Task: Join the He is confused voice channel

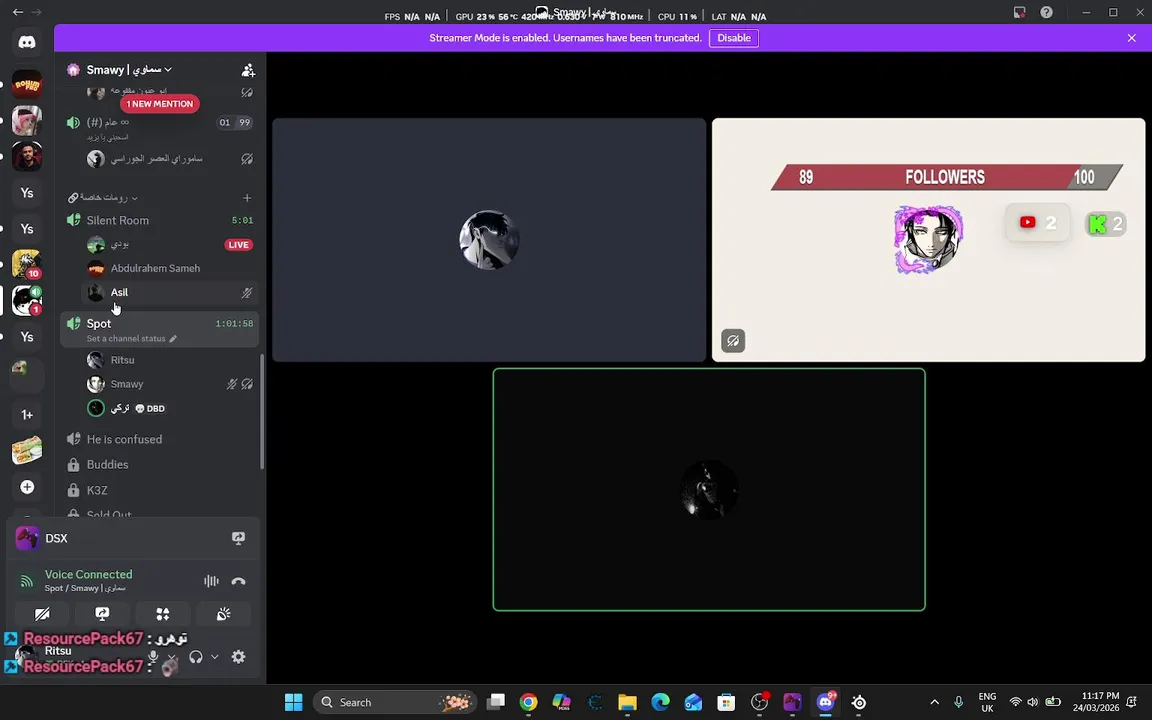Action: 159,439
